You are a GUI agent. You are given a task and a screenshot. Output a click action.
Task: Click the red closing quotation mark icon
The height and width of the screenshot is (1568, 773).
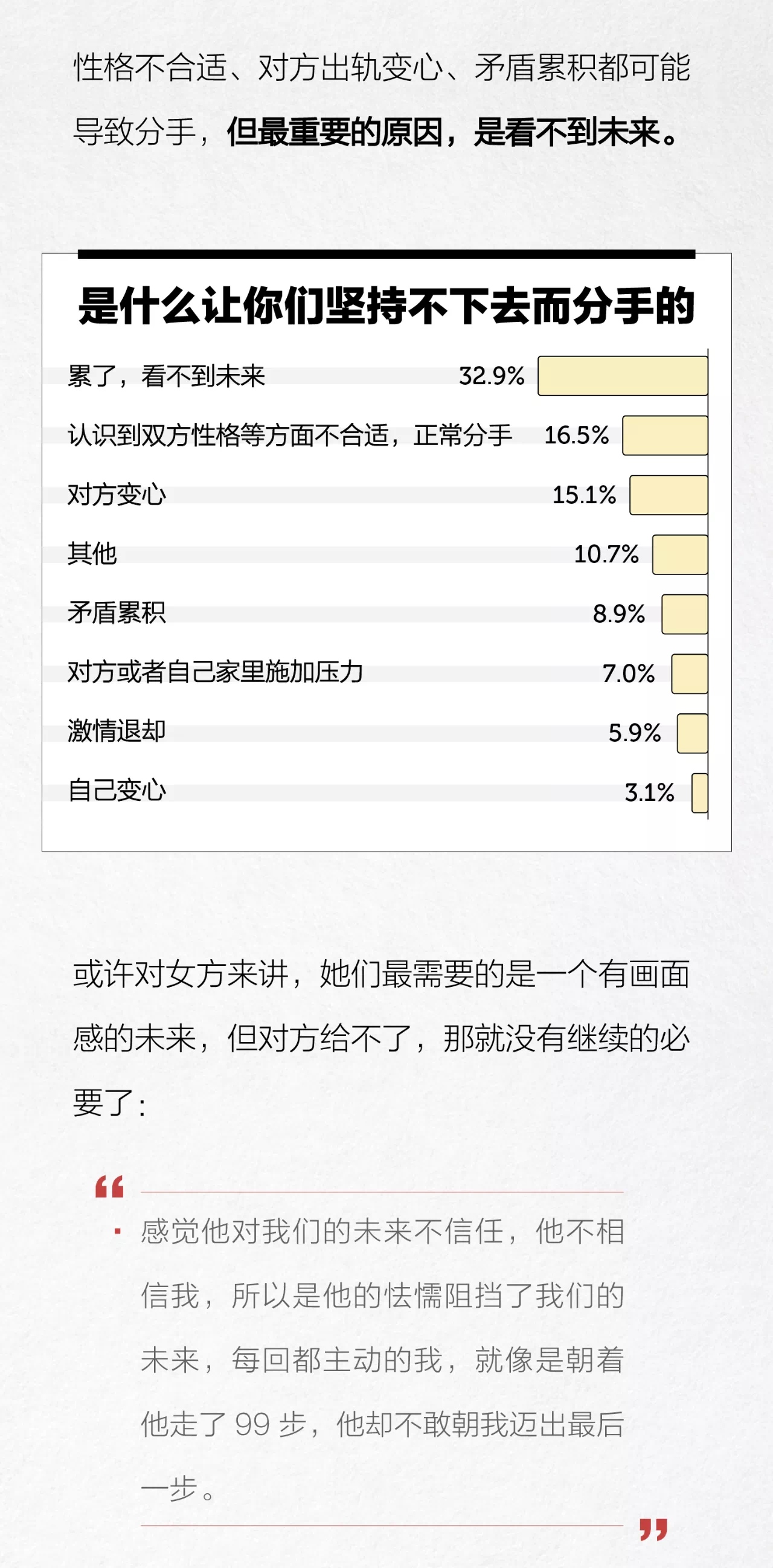(653, 1529)
